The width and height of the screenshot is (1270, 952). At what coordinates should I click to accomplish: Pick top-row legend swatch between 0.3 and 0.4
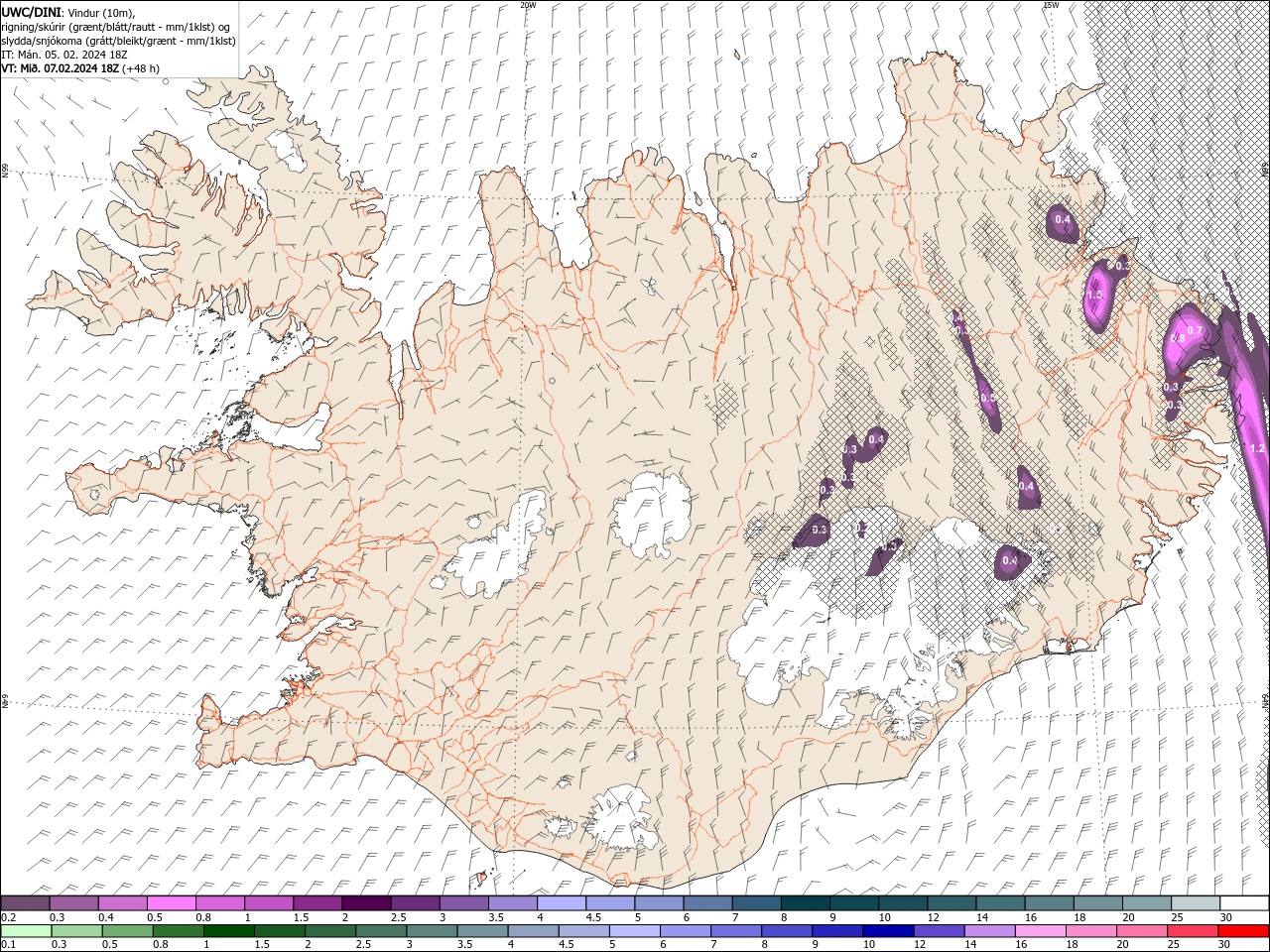point(73,903)
